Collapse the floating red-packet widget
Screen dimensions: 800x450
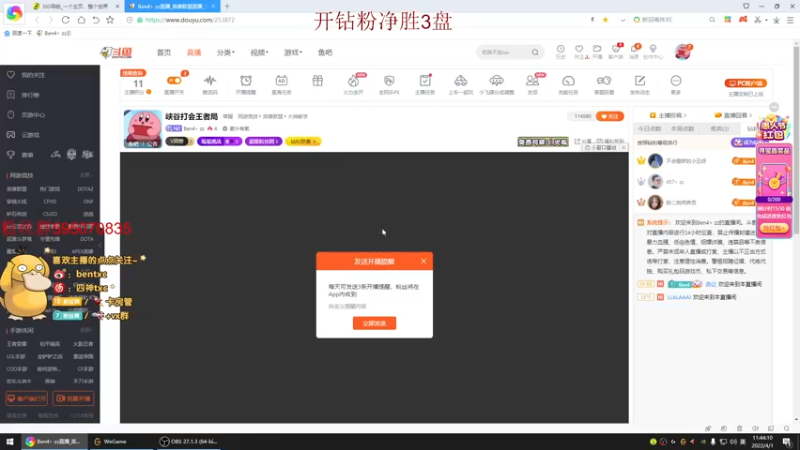[774, 107]
